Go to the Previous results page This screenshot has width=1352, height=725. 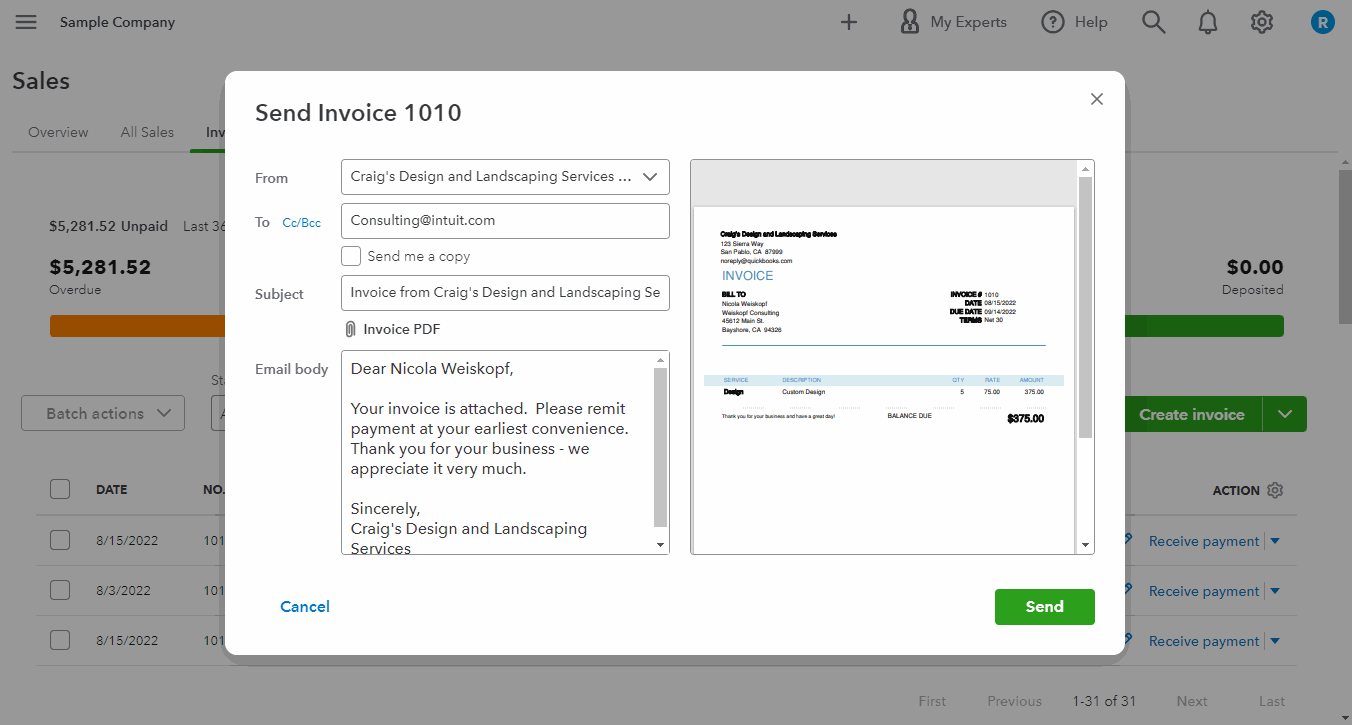tap(1014, 701)
